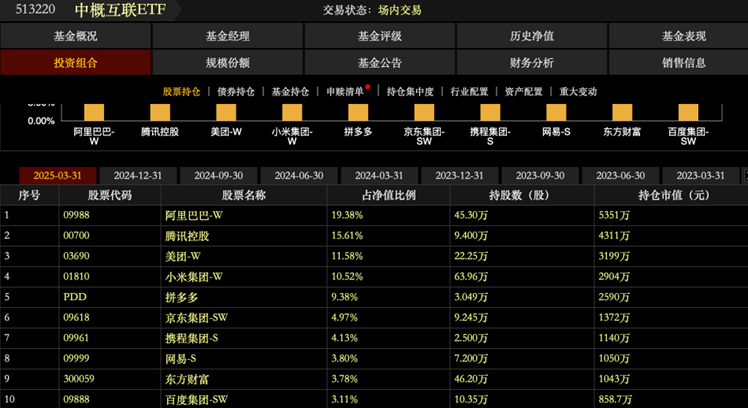Screen dimensions: 748x408
Task: Sort by 持股数（股） column header
Action: (x=522, y=195)
